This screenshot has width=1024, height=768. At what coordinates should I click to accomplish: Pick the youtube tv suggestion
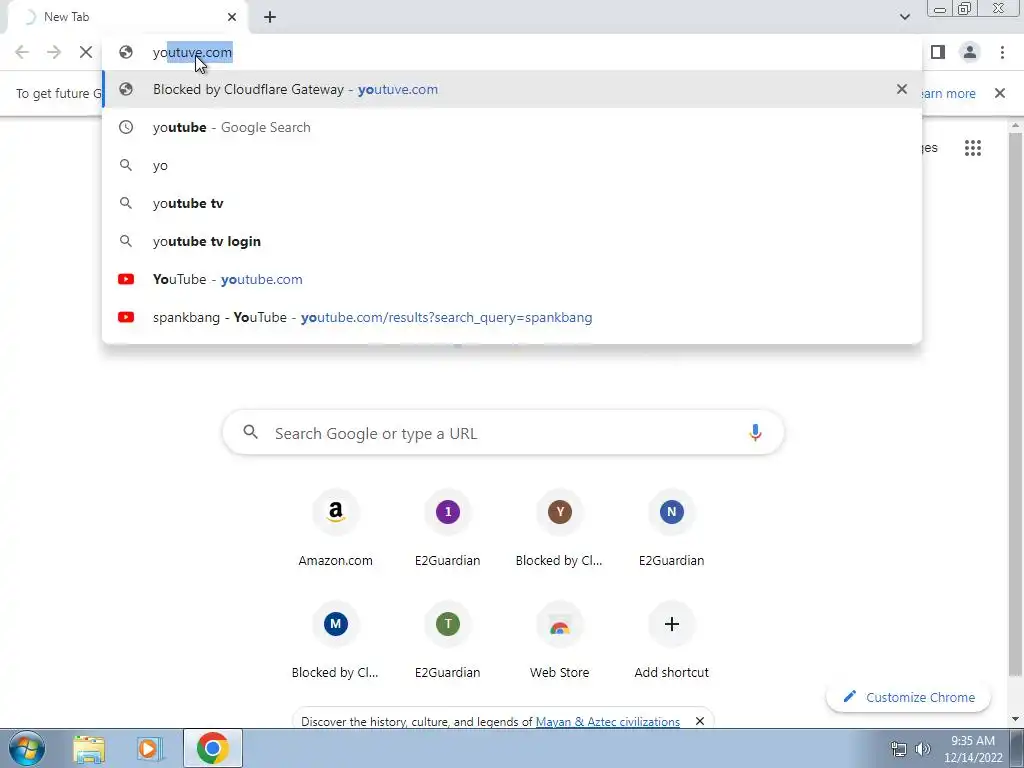pos(512,203)
